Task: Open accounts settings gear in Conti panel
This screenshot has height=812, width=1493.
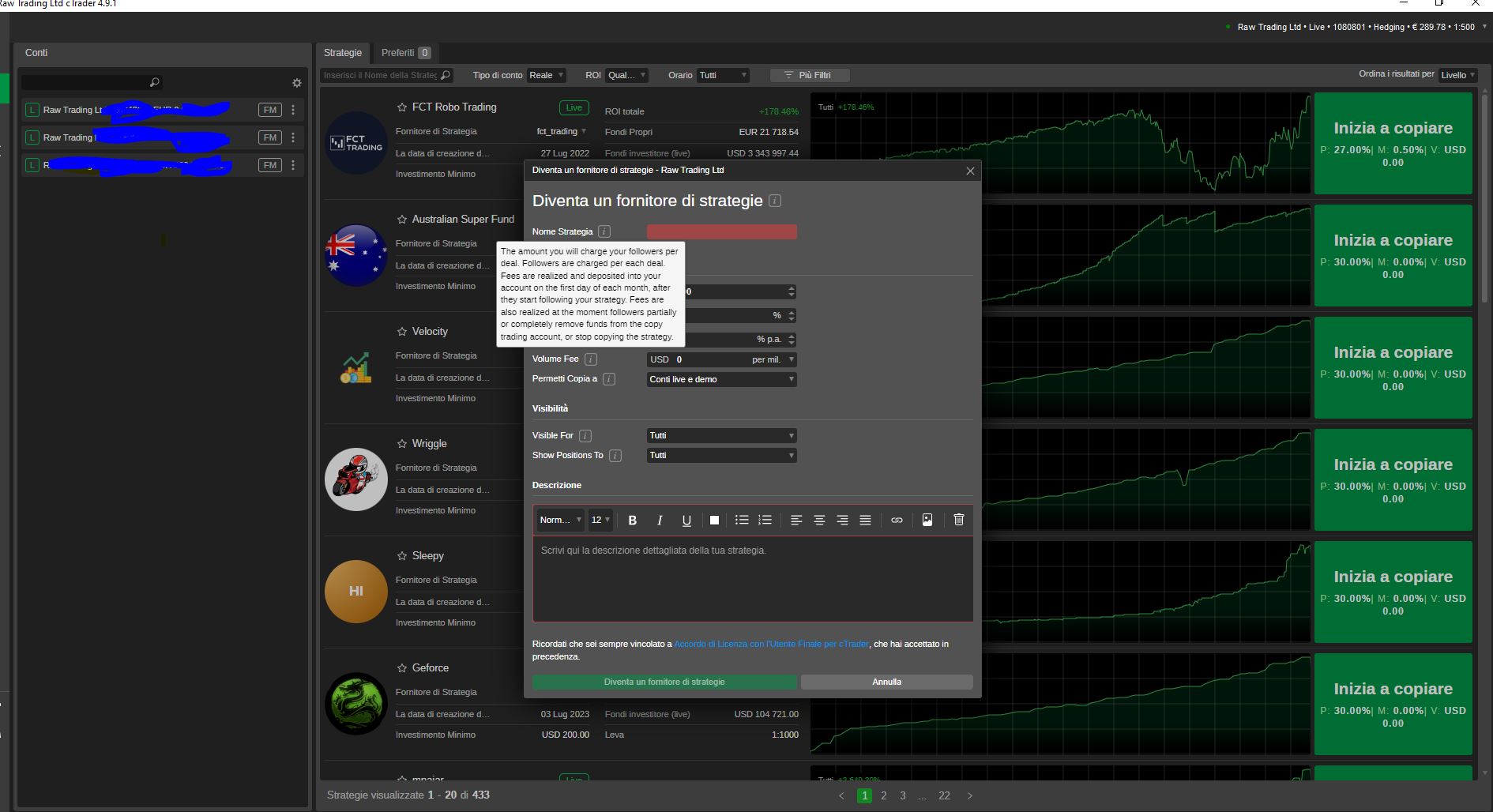Action: click(297, 83)
